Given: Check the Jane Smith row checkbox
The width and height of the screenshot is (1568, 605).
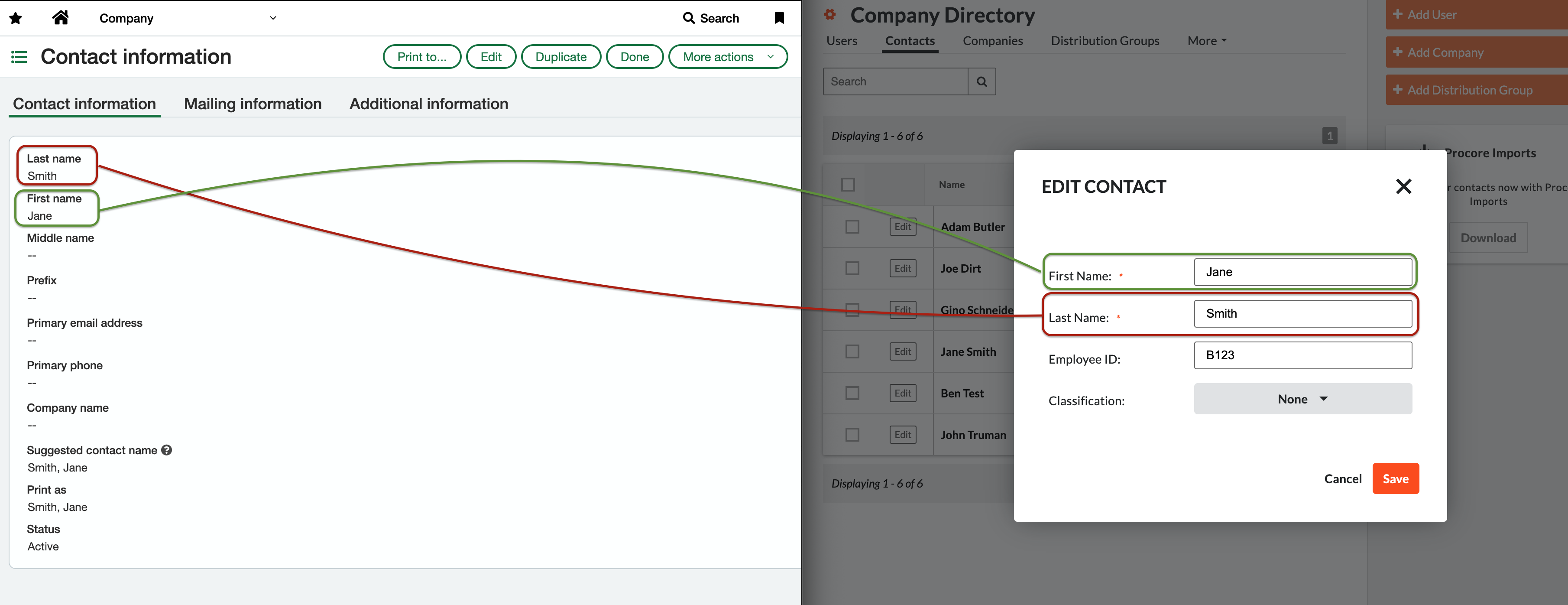Looking at the screenshot, I should click(852, 351).
